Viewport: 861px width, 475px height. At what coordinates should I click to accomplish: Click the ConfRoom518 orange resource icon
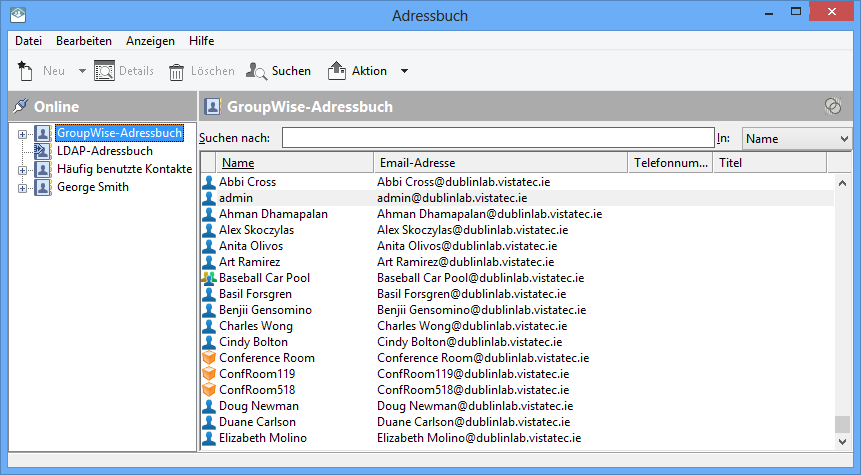(209, 390)
